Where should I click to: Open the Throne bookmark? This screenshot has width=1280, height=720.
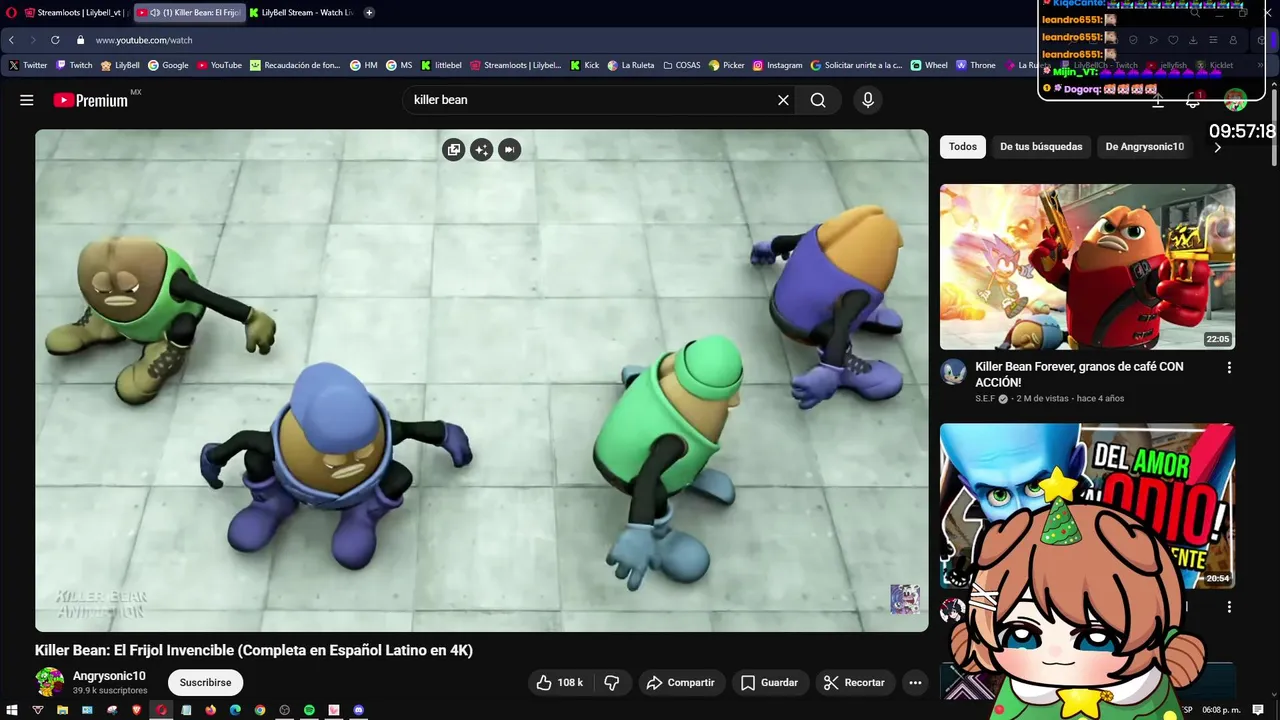(976, 65)
